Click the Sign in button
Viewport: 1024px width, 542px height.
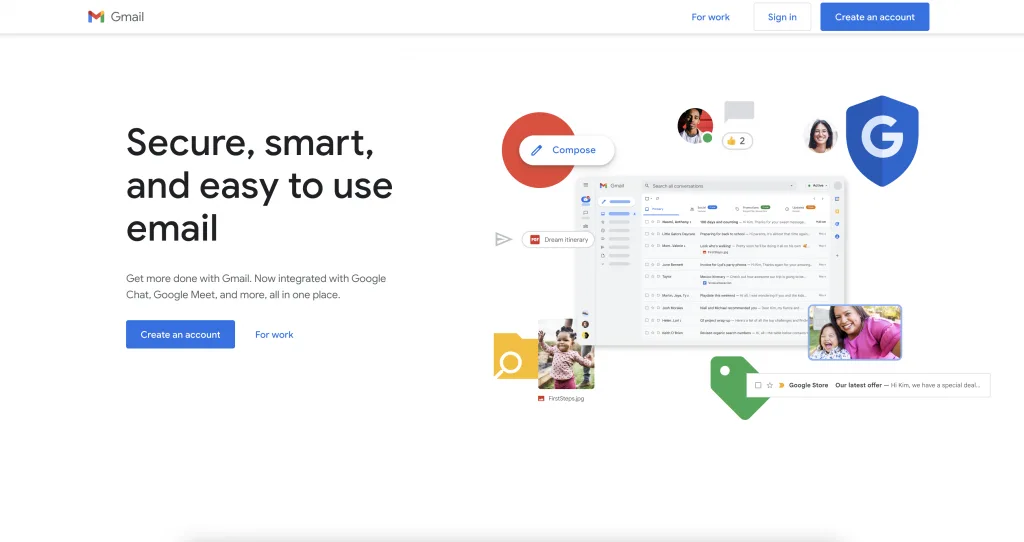tap(782, 17)
